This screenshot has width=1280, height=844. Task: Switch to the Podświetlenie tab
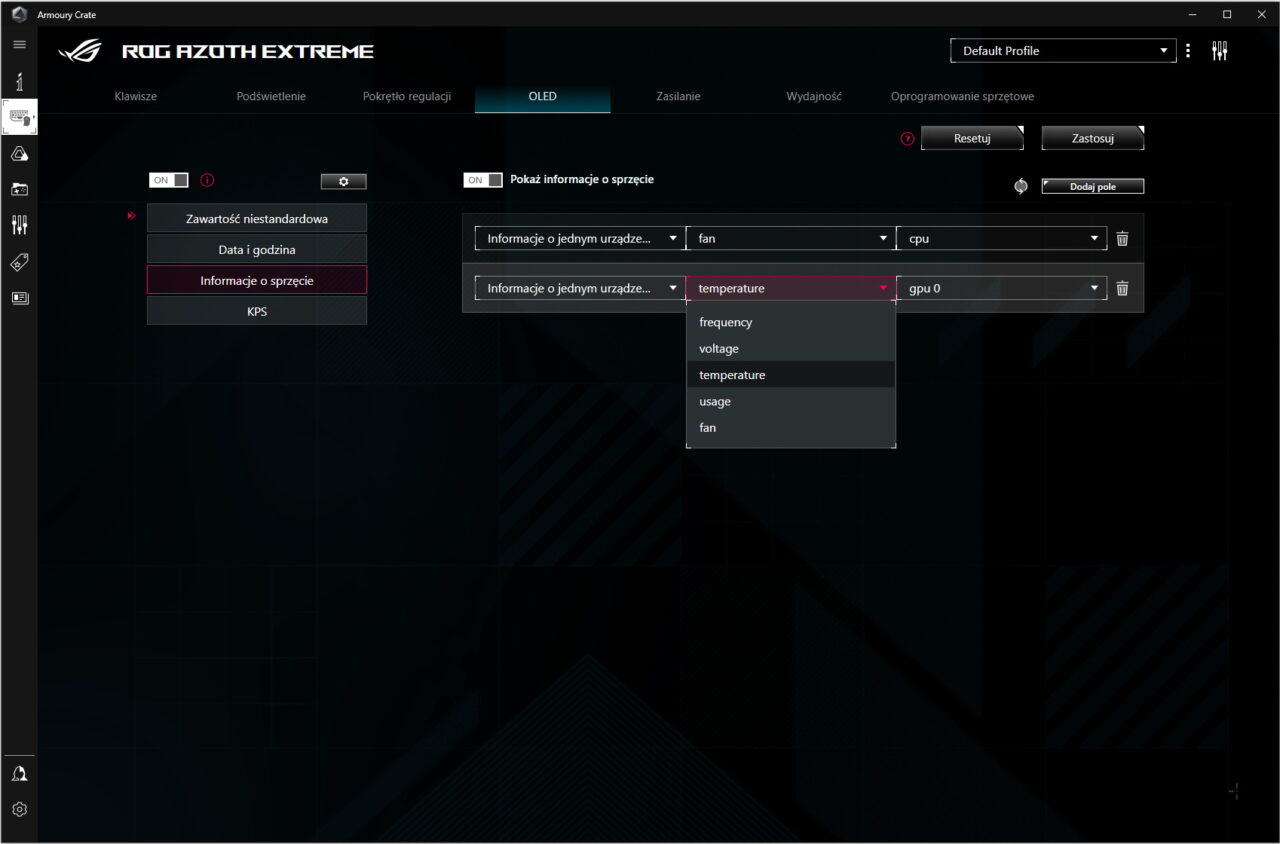tap(271, 97)
